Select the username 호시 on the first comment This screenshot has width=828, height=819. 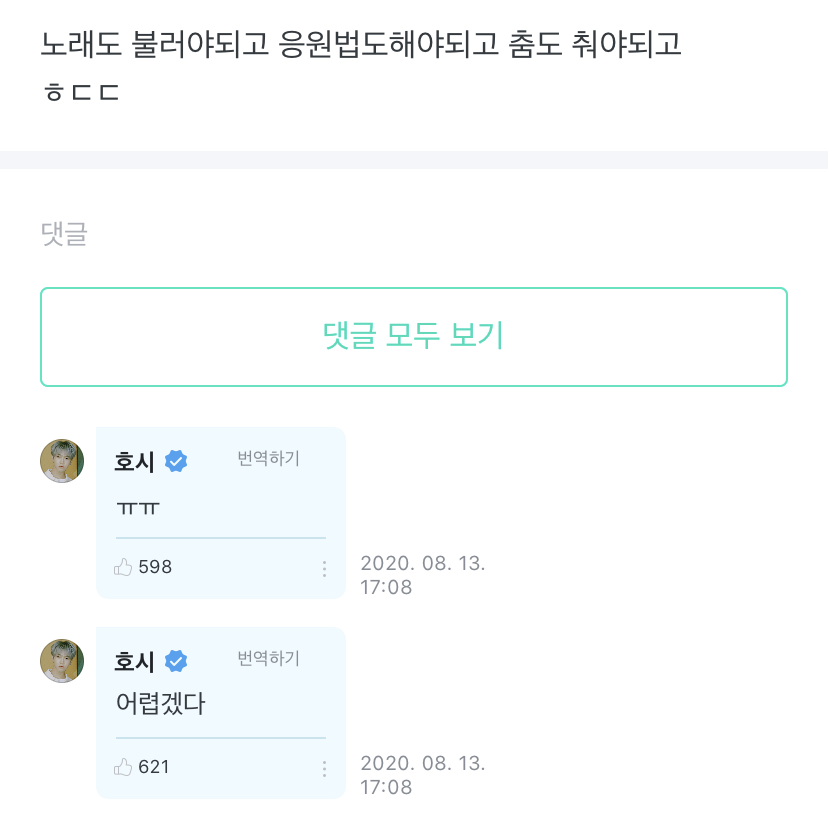pyautogui.click(x=135, y=461)
